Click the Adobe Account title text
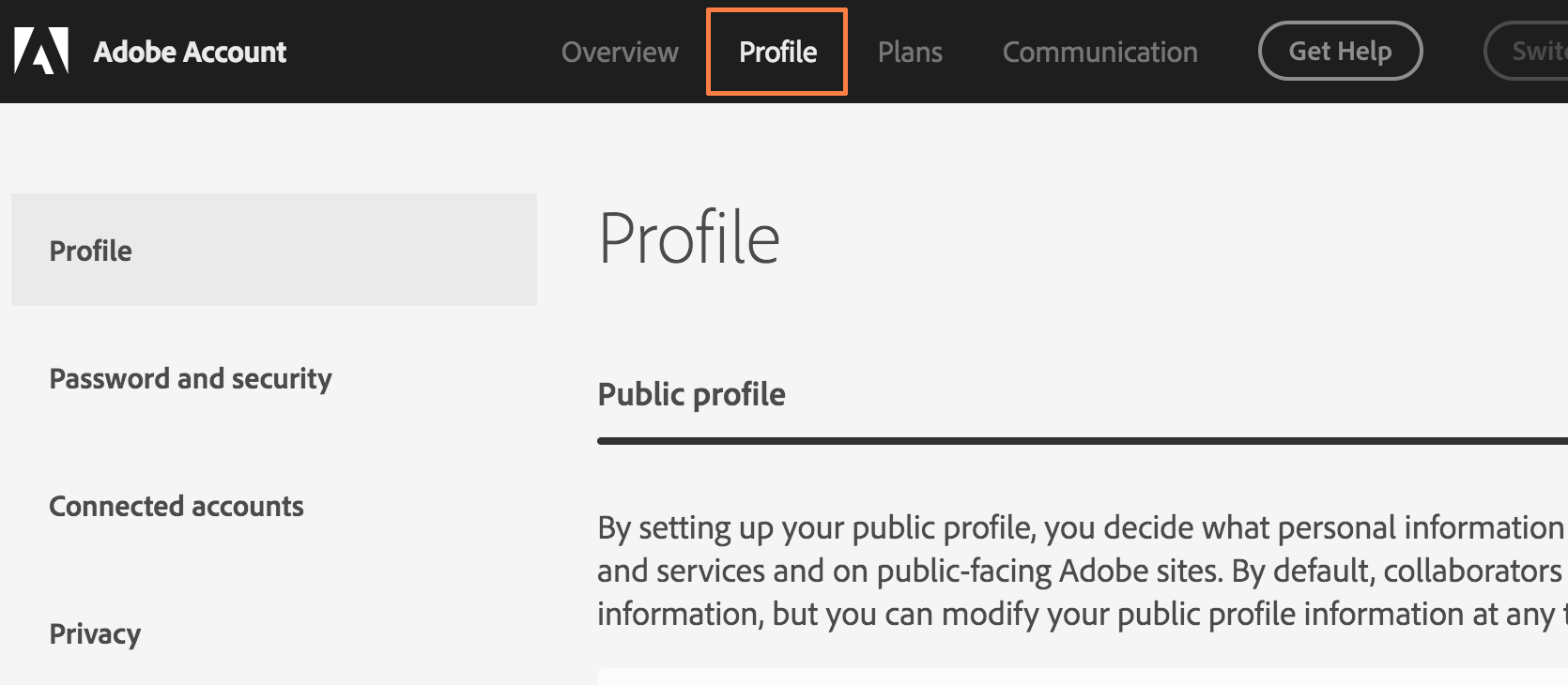 [190, 52]
